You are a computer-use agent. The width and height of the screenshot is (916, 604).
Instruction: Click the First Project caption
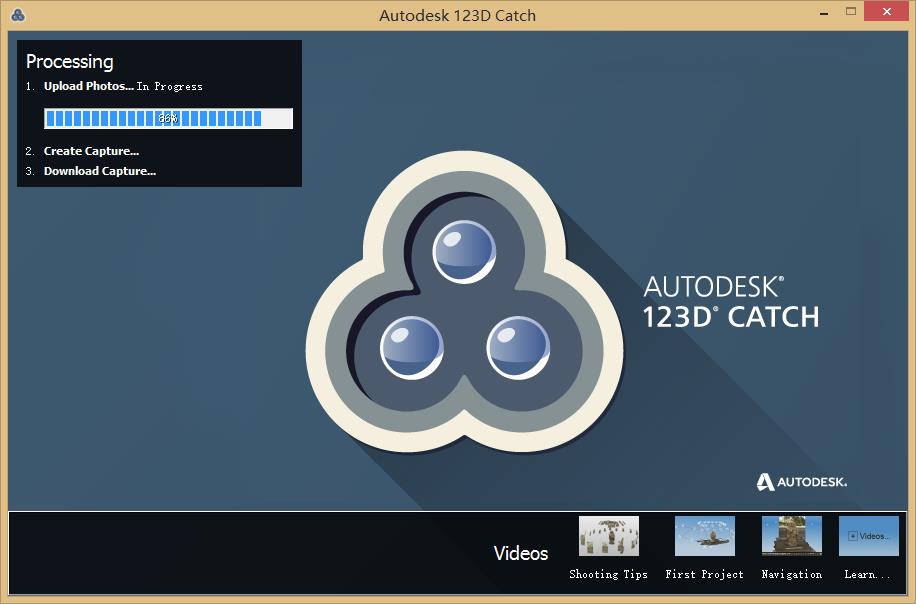[x=705, y=574]
